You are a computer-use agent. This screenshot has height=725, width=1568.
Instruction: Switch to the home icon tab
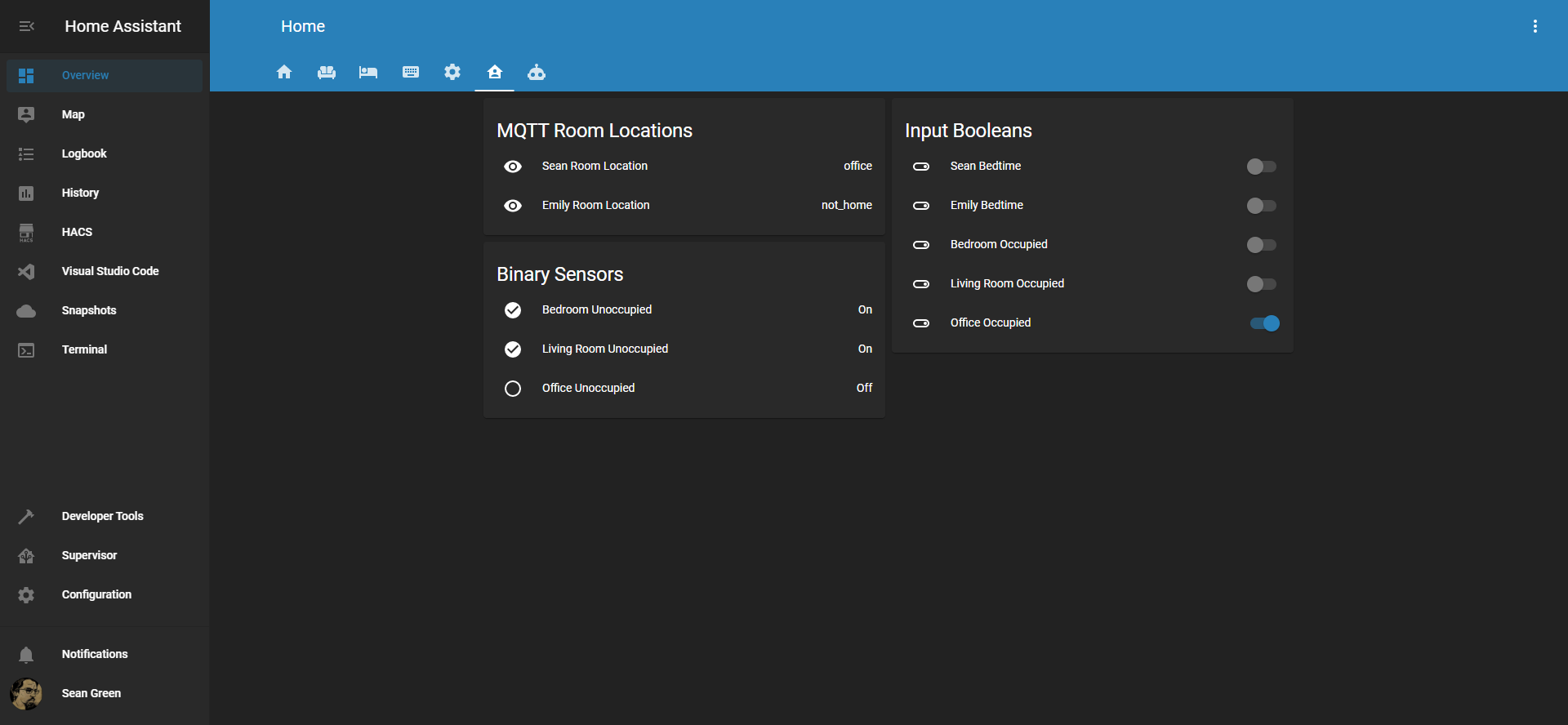[284, 72]
